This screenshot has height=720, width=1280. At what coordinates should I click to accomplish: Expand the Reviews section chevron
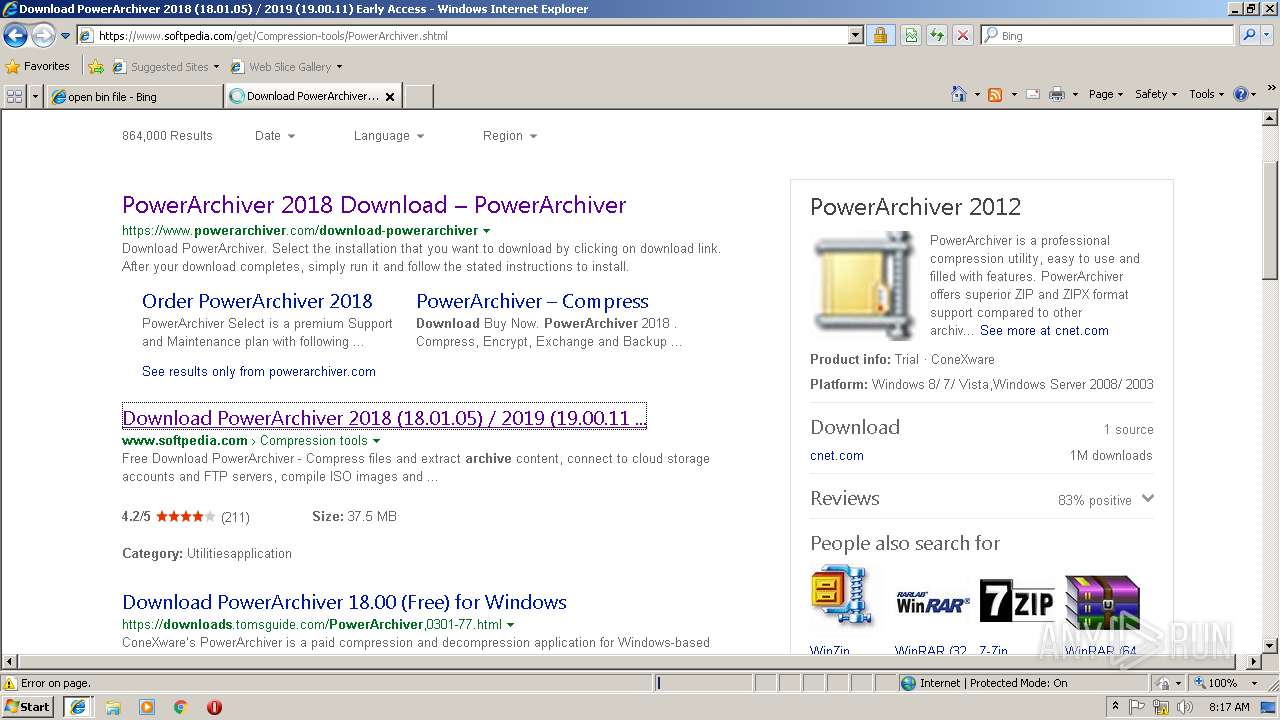(1147, 499)
